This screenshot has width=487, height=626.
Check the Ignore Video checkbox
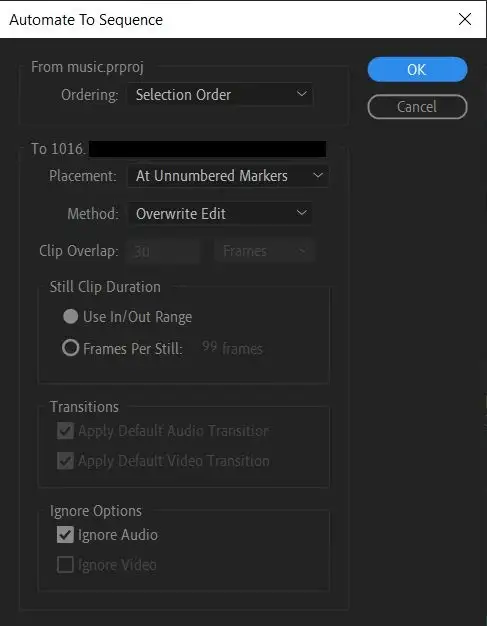pyautogui.click(x=65, y=565)
